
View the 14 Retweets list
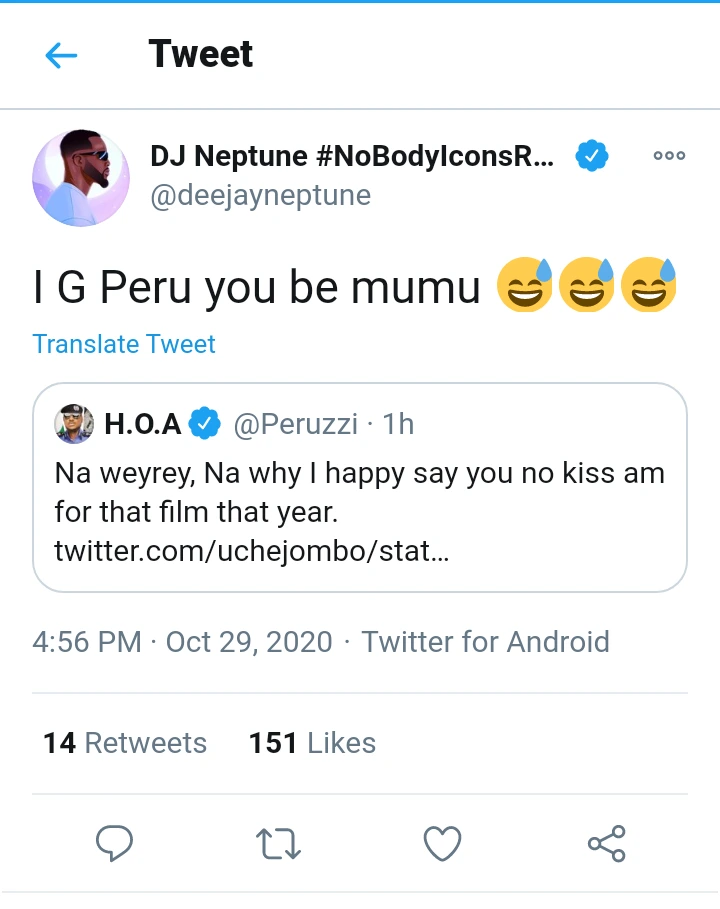(x=125, y=743)
